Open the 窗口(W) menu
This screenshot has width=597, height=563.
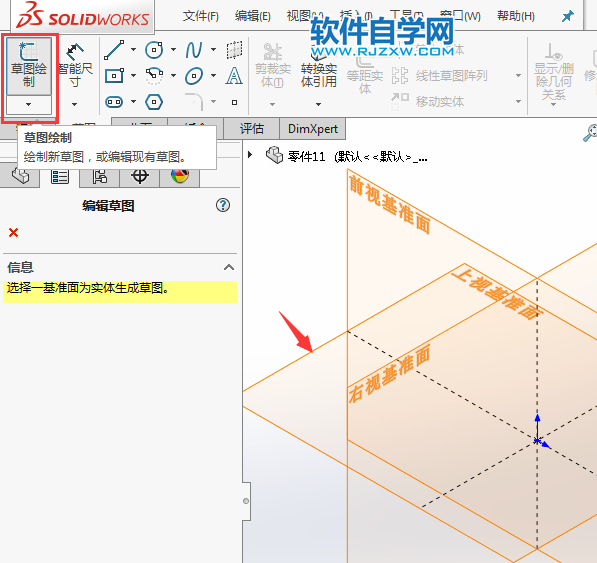point(460,16)
